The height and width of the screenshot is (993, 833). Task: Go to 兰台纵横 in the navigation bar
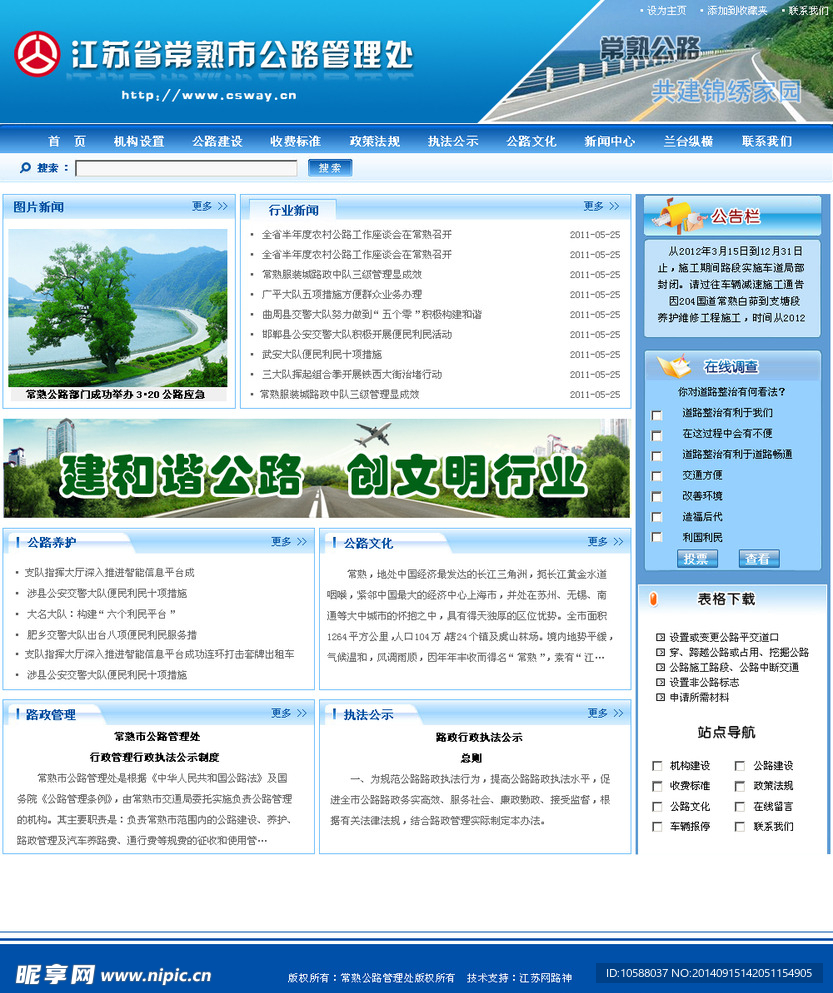[x=688, y=141]
